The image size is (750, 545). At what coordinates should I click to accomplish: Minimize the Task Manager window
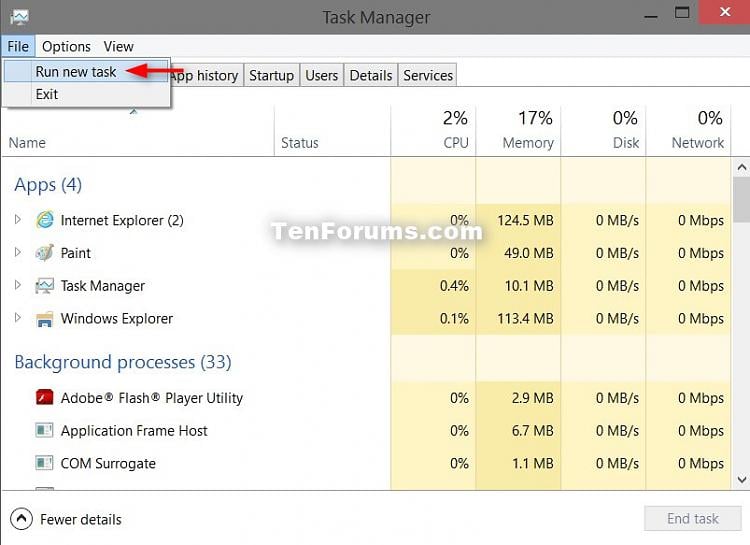click(651, 14)
